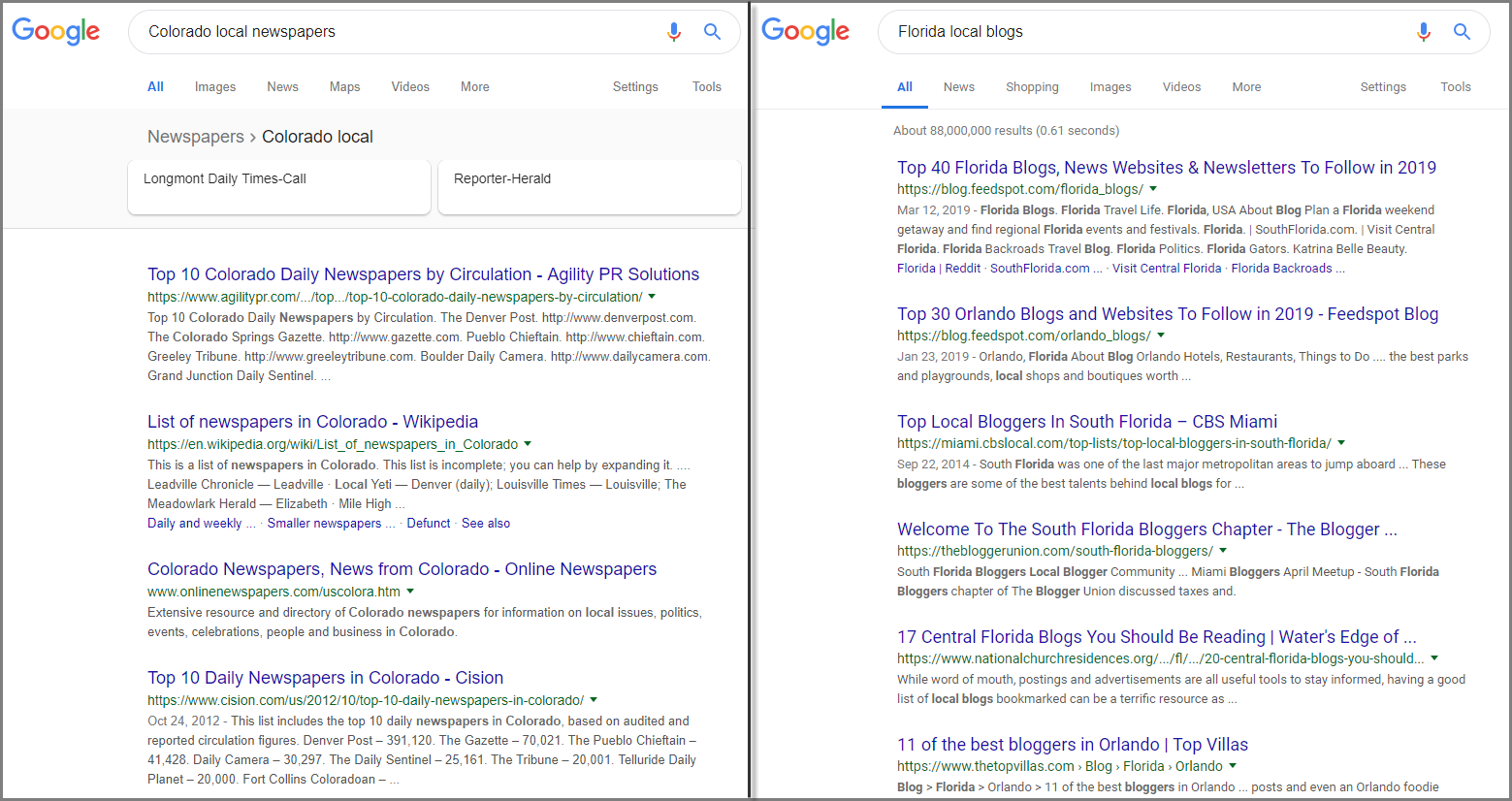The width and height of the screenshot is (1512, 801).
Task: Open Top Local Bloggers In South Florida CBS Miami
Action: (1087, 422)
